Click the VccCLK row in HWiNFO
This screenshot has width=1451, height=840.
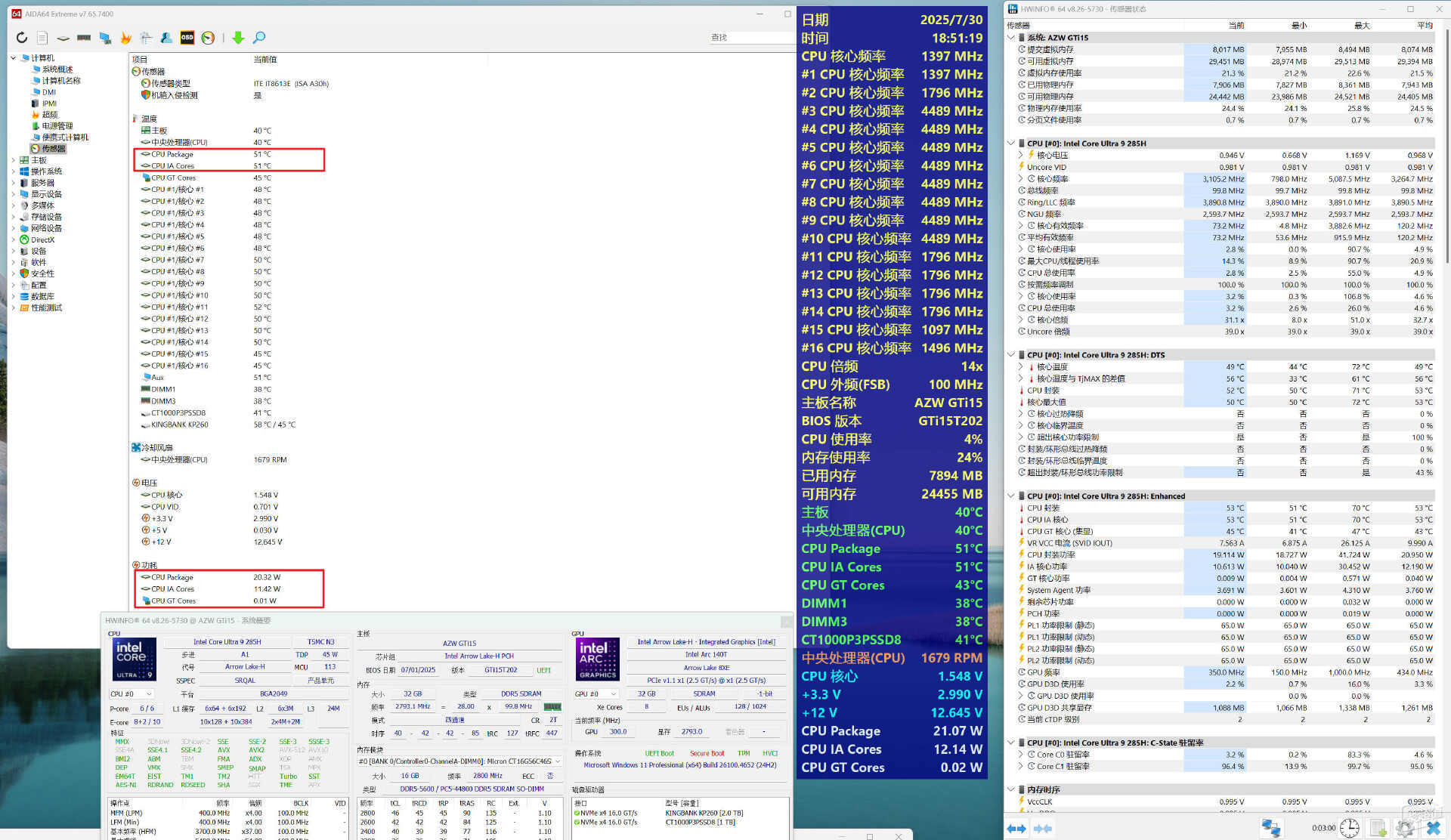pos(1226,801)
